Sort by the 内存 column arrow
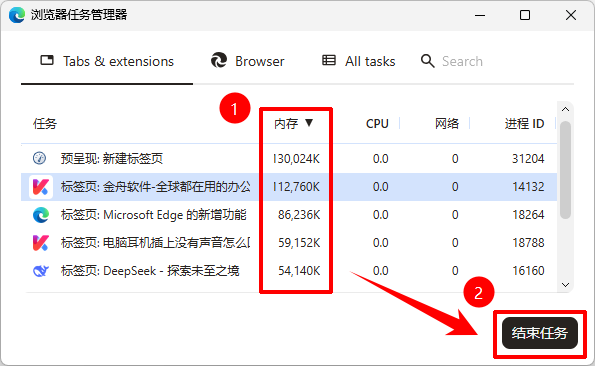This screenshot has width=595, height=366. tap(309, 123)
